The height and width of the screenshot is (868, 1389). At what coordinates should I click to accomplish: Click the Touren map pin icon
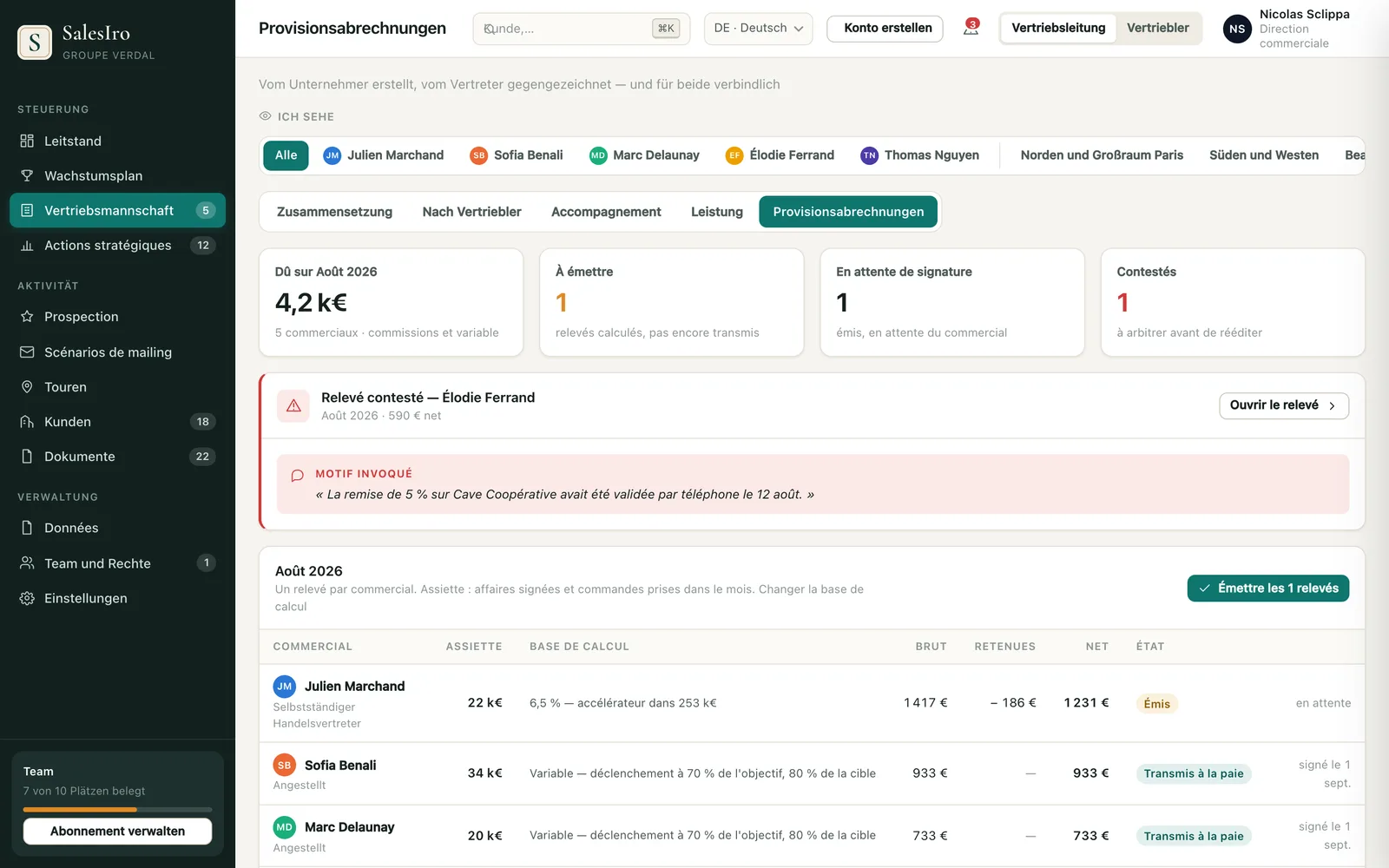[27, 386]
